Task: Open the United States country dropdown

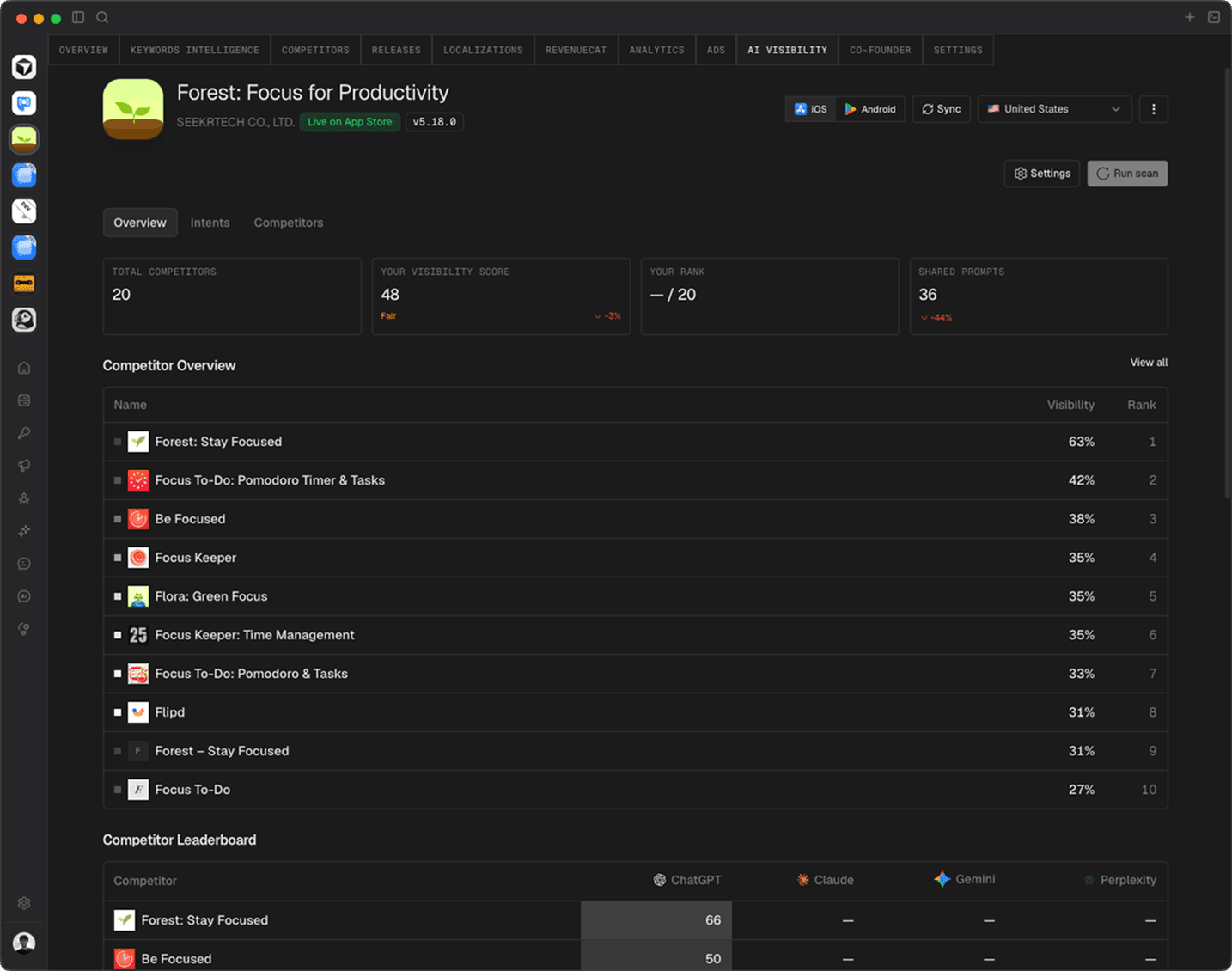Action: [1054, 109]
